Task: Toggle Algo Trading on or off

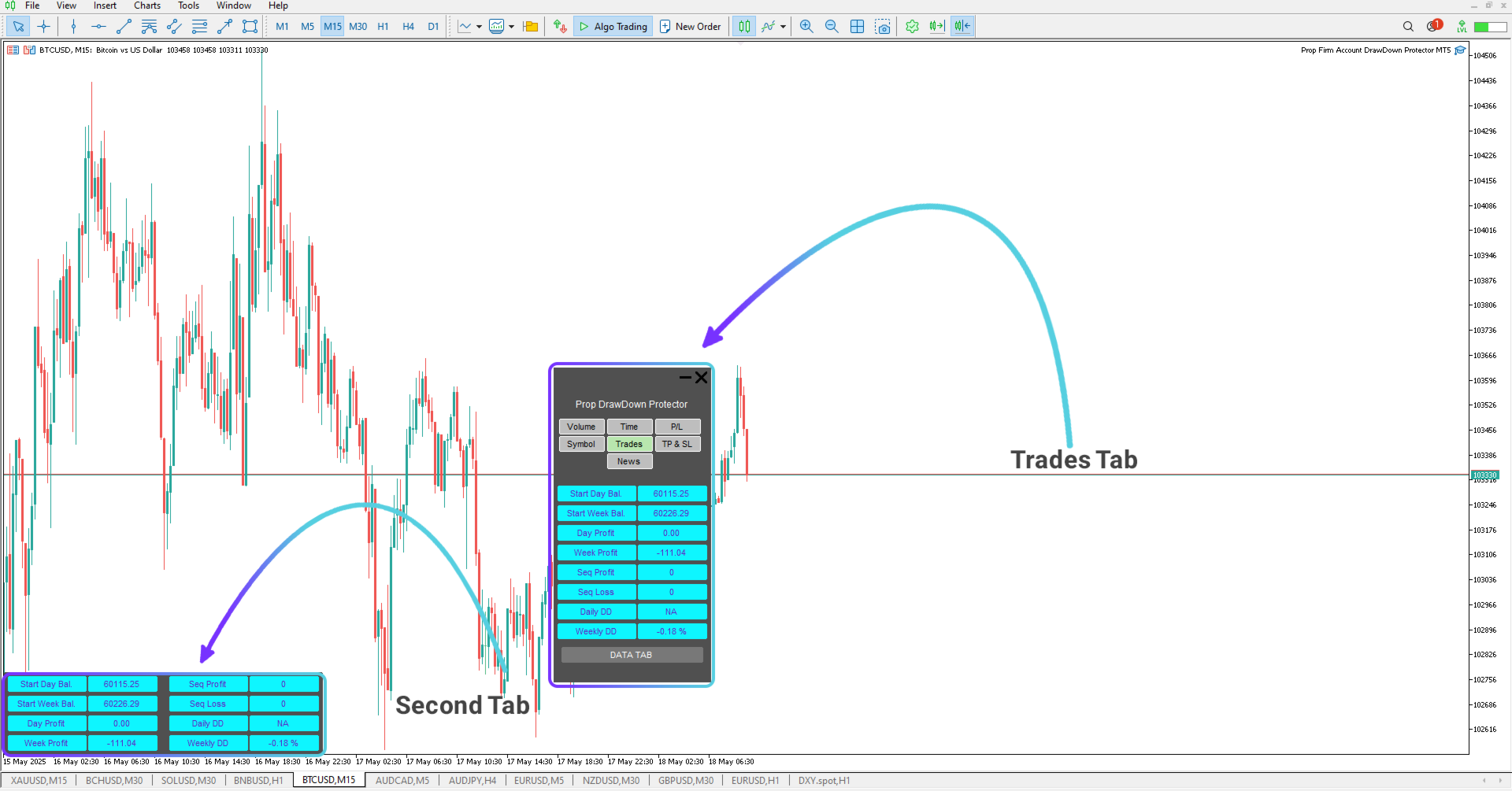Action: [x=613, y=26]
